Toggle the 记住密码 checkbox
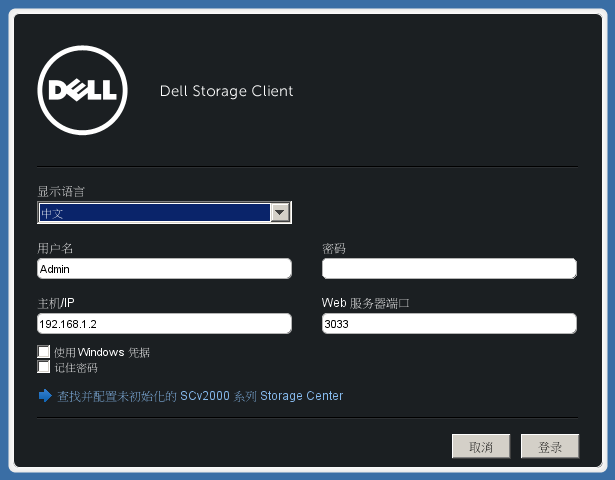615x480 pixels. coord(44,367)
